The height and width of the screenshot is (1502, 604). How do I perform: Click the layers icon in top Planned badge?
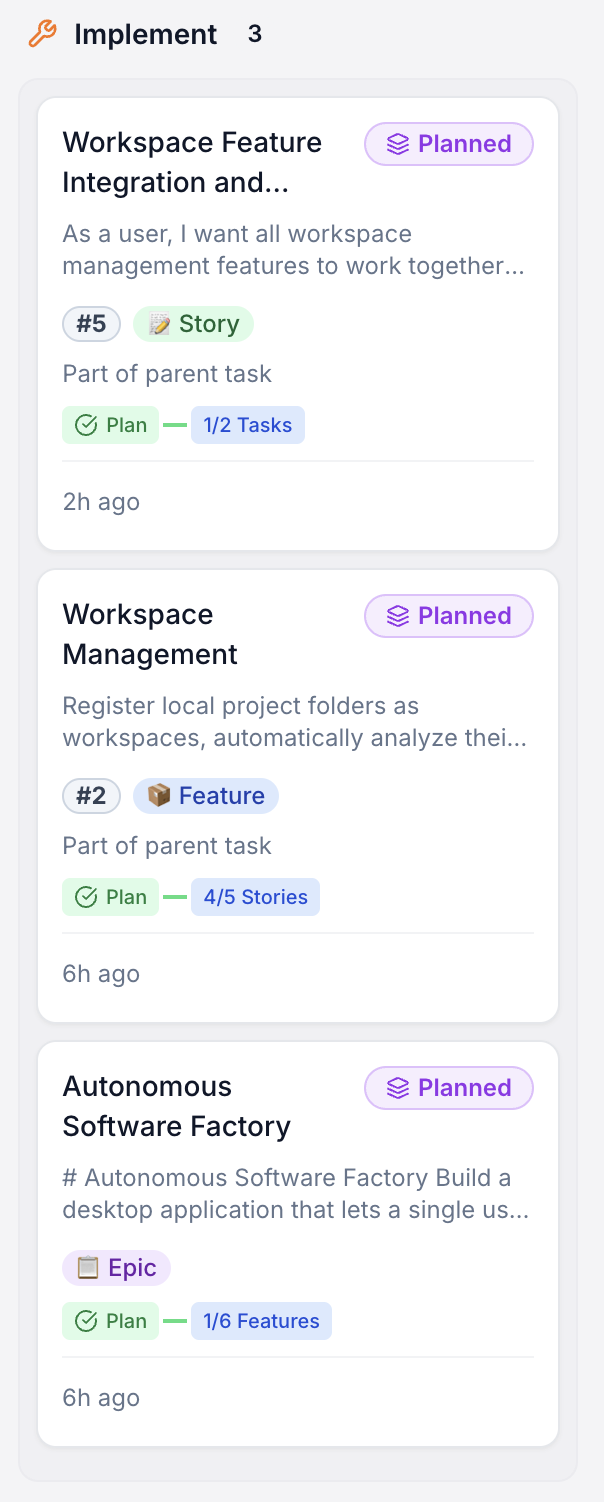pyautogui.click(x=397, y=143)
